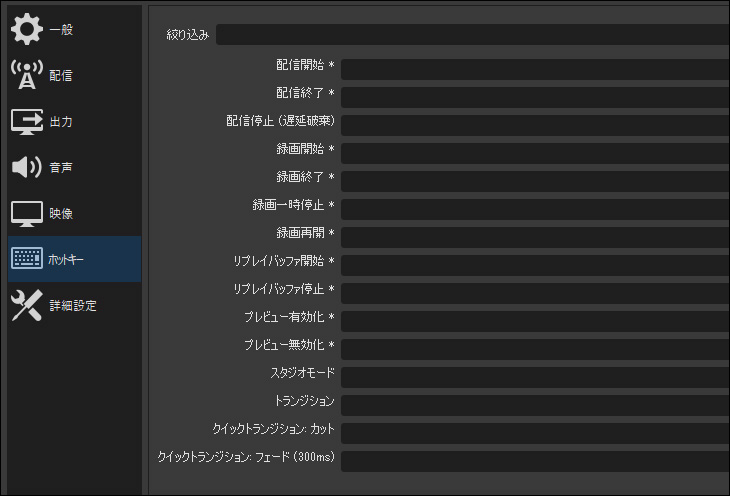Focus the リプレイバッファ開始 hotkey field
Screen dimensions: 730x496
point(534,265)
